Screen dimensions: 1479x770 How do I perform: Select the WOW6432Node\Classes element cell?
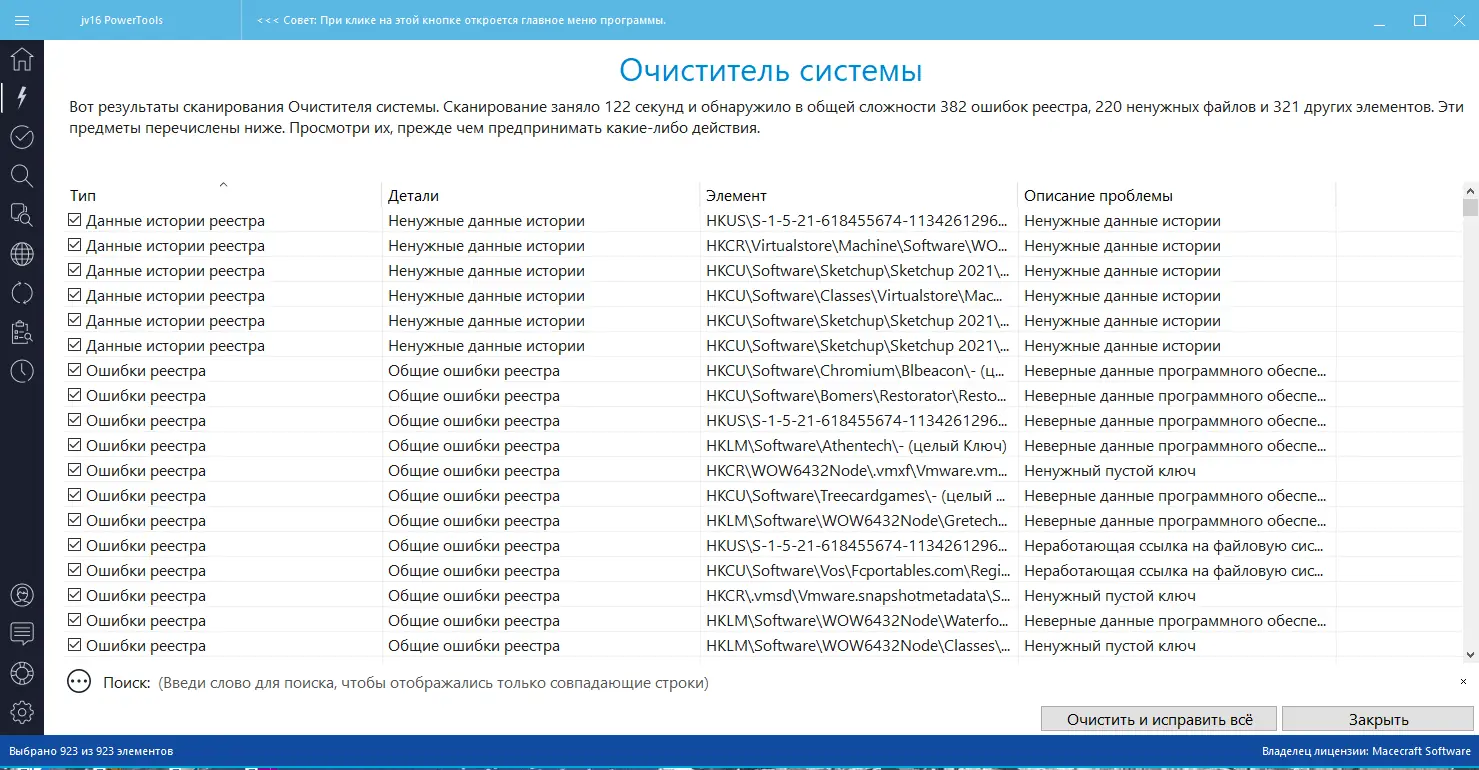859,645
